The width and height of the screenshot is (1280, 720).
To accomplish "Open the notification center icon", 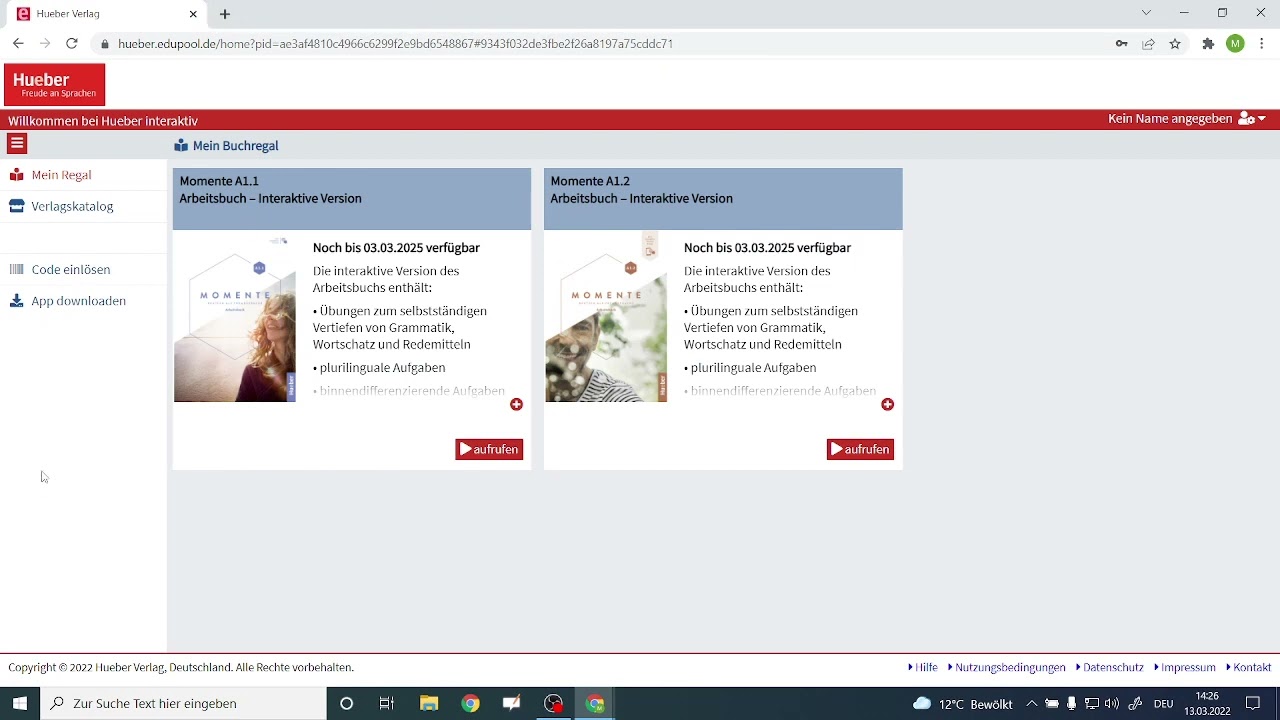I will pos(1252,704).
